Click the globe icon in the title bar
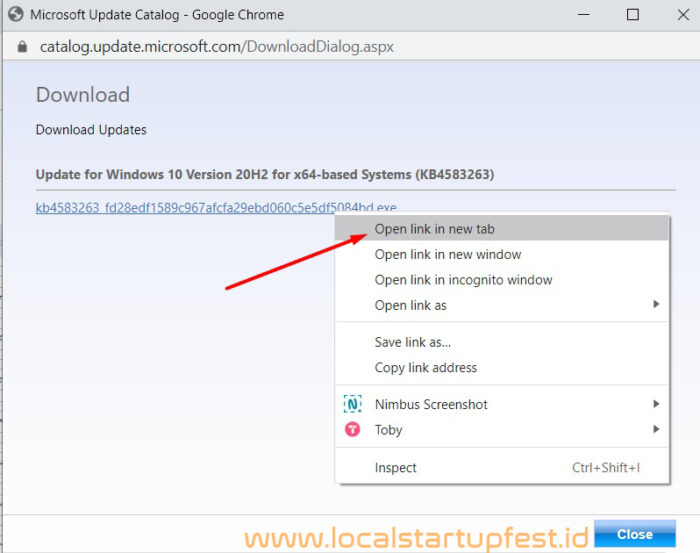Screen dimensions: 700x553 (16, 14)
